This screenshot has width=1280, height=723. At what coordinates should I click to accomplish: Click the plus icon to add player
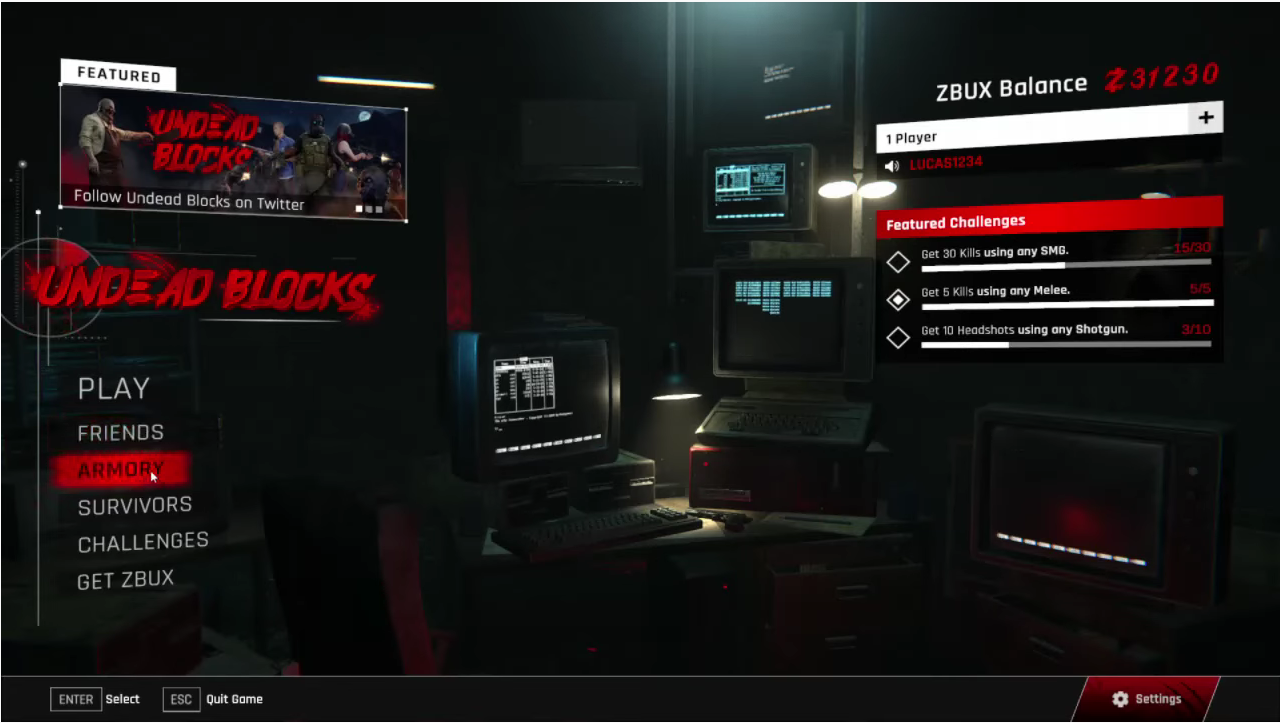coord(1206,118)
